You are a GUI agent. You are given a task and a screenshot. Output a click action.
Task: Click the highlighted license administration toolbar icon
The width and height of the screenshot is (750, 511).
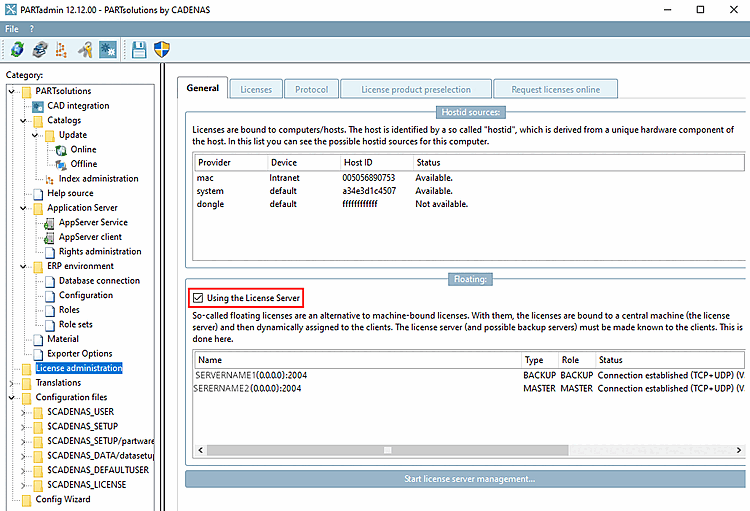(x=108, y=49)
